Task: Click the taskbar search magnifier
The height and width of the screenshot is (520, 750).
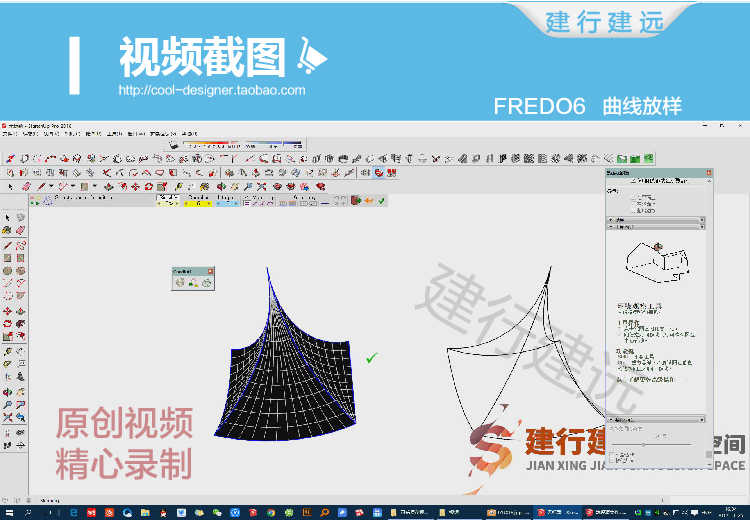Action: 28,513
